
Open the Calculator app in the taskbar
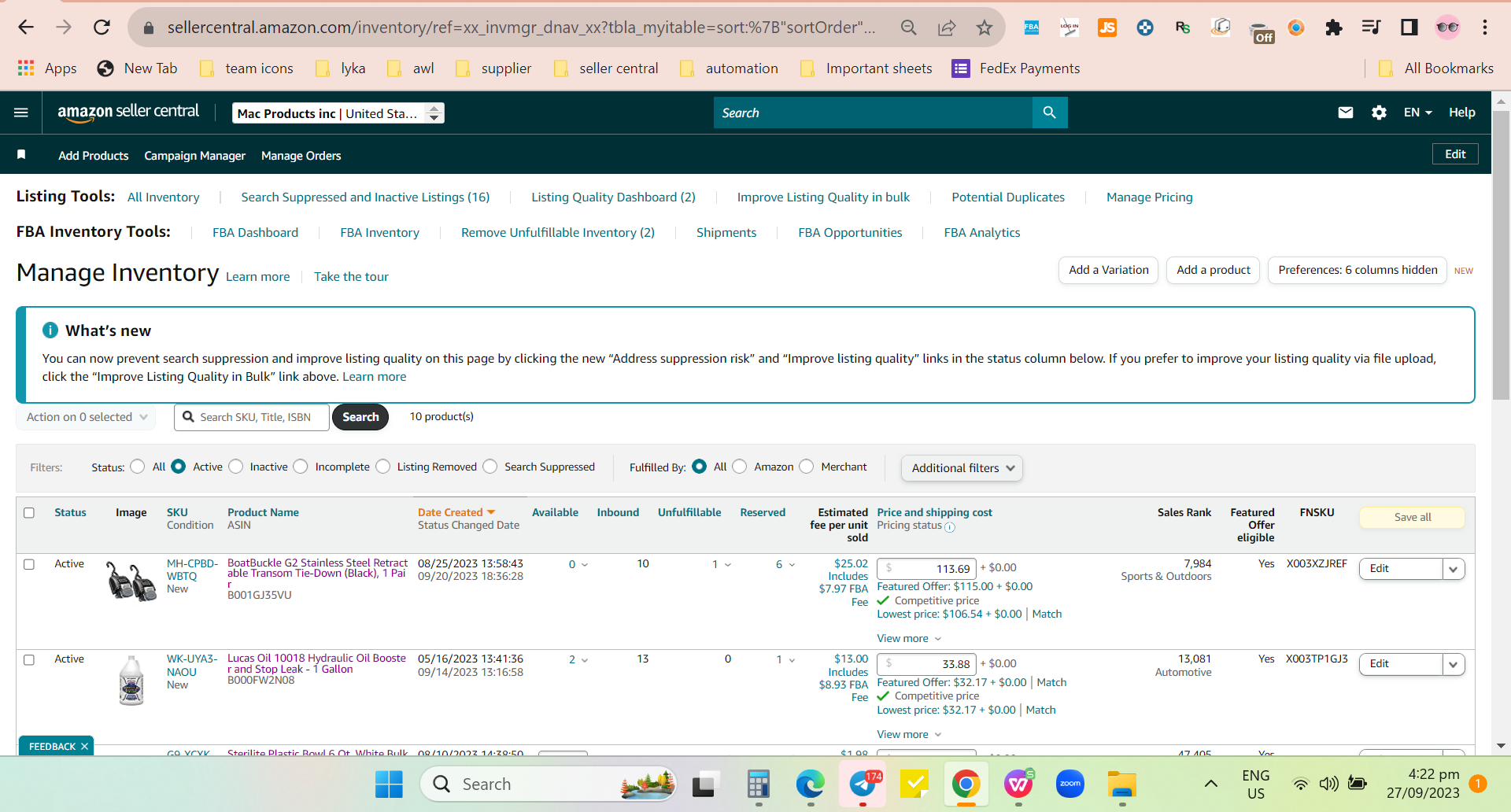(759, 784)
